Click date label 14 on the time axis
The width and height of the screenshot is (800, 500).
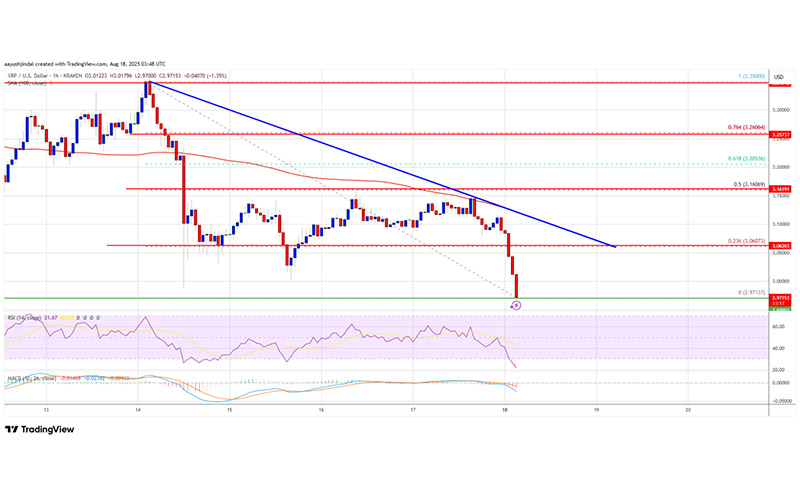tap(138, 410)
